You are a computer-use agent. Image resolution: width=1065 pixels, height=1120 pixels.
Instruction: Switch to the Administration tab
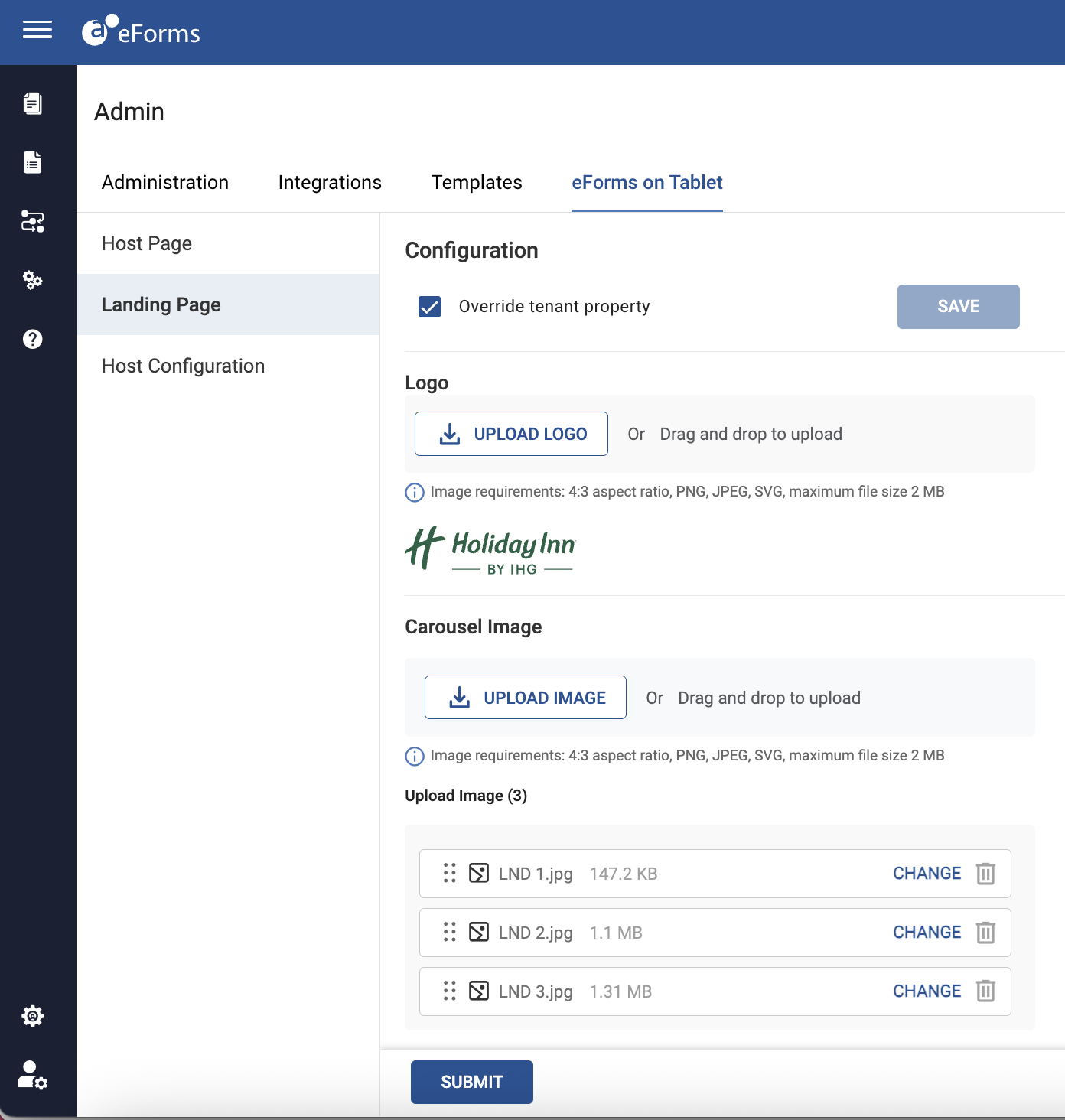tap(165, 182)
